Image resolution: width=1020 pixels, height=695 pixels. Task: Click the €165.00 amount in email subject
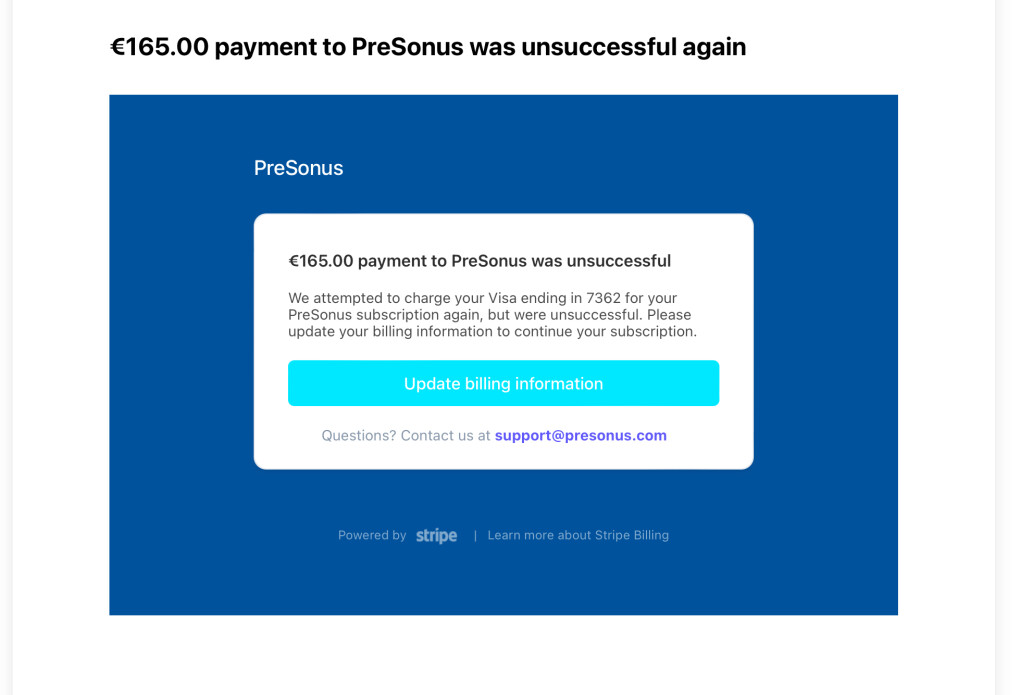[159, 47]
